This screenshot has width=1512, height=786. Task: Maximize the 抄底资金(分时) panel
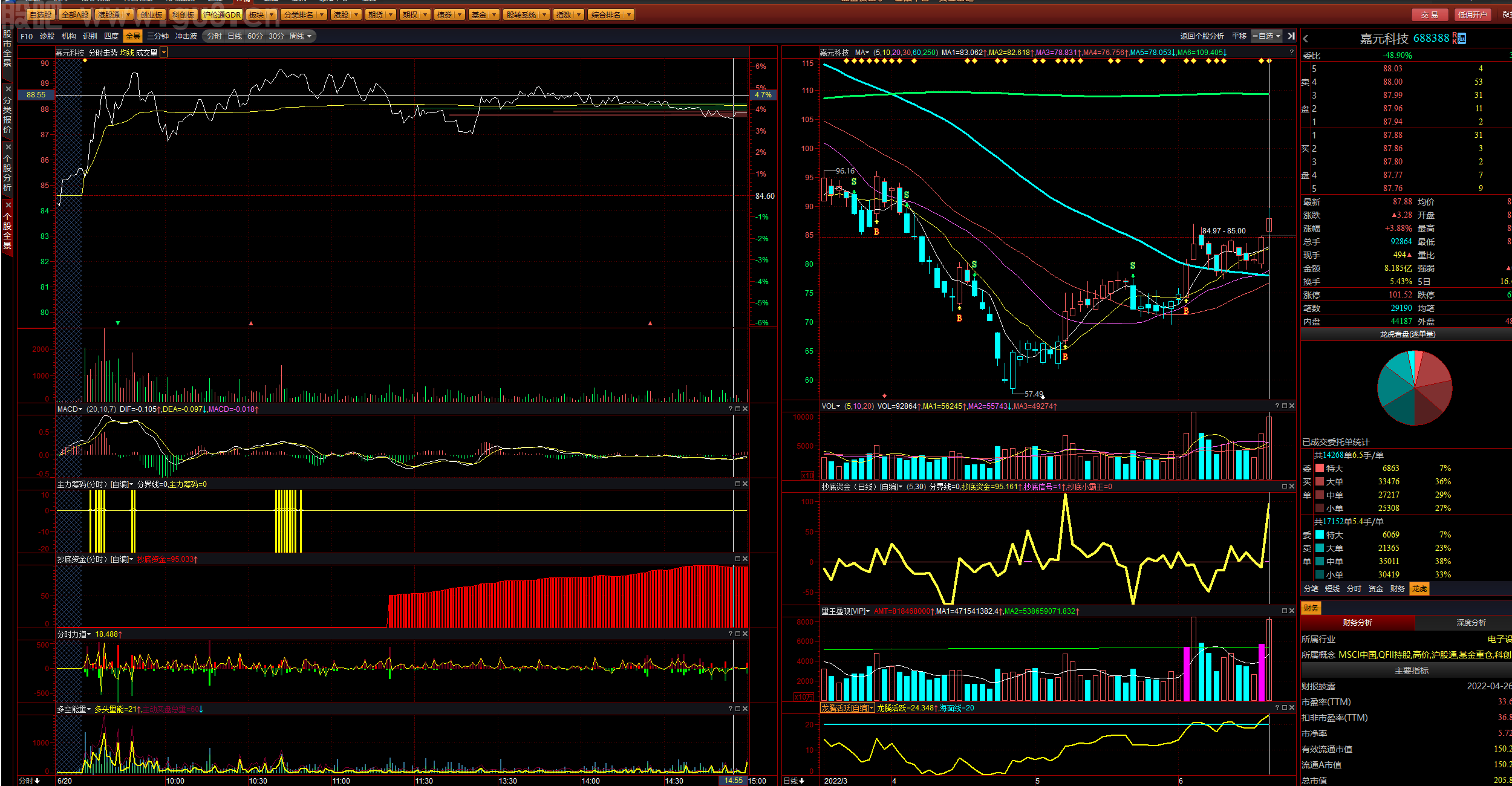738,559
